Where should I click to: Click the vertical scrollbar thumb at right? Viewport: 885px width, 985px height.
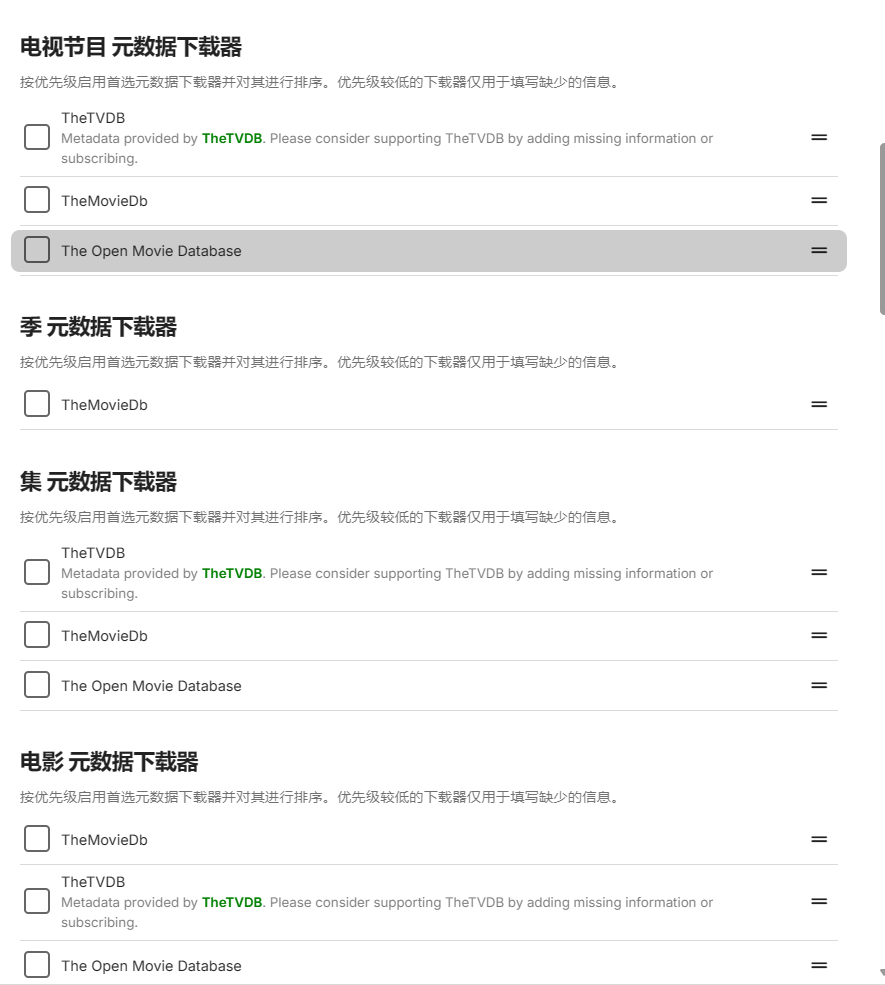tap(881, 228)
